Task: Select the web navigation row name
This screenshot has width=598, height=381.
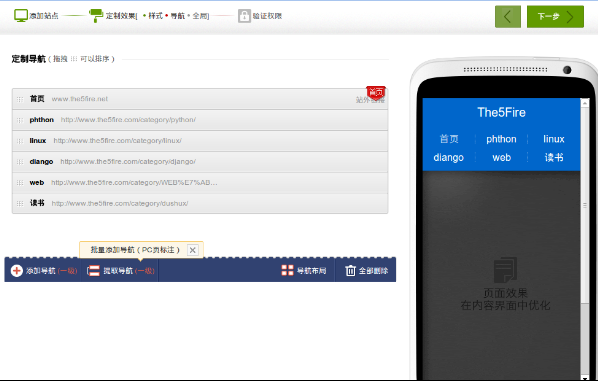Action: pyautogui.click(x=37, y=183)
